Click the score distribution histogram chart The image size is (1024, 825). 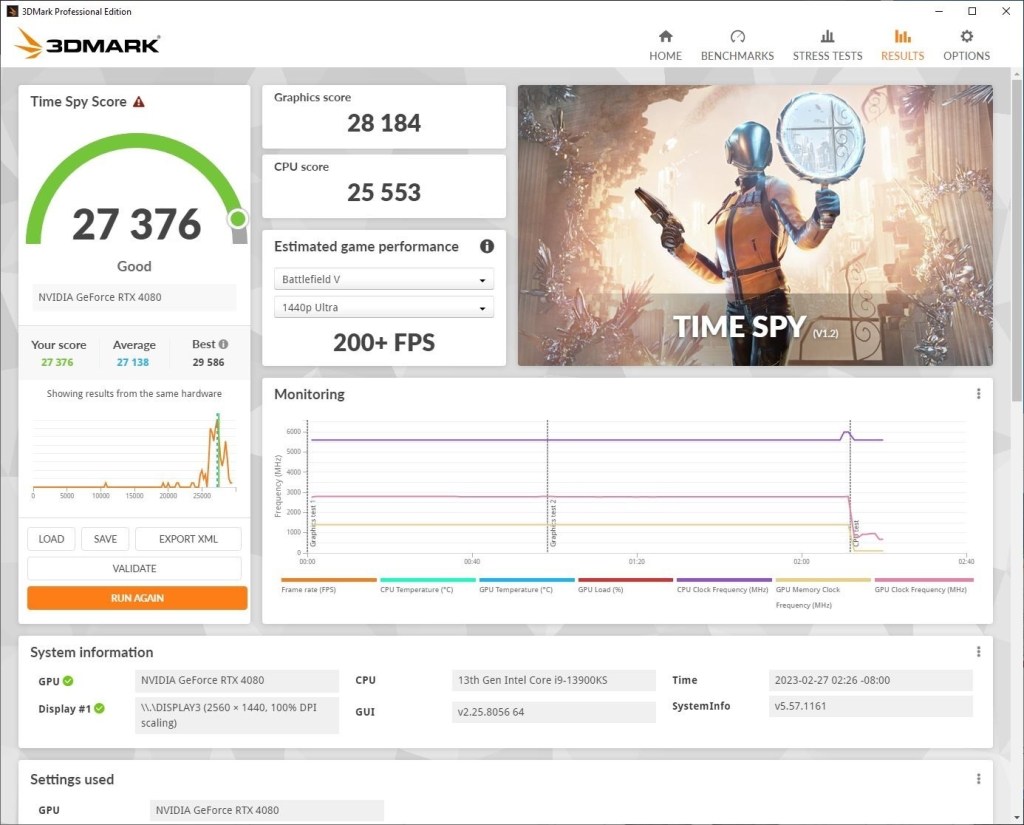(x=134, y=455)
